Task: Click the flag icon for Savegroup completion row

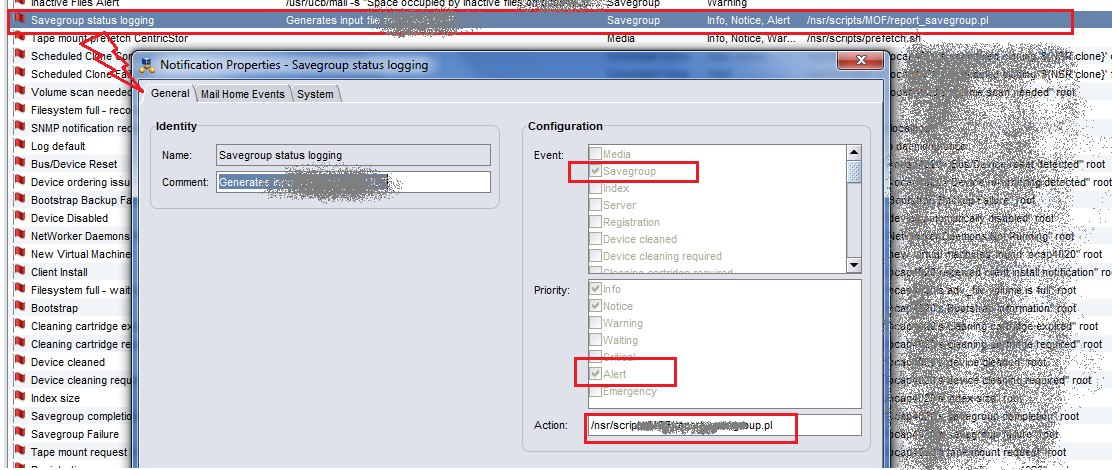Action: tap(20, 416)
